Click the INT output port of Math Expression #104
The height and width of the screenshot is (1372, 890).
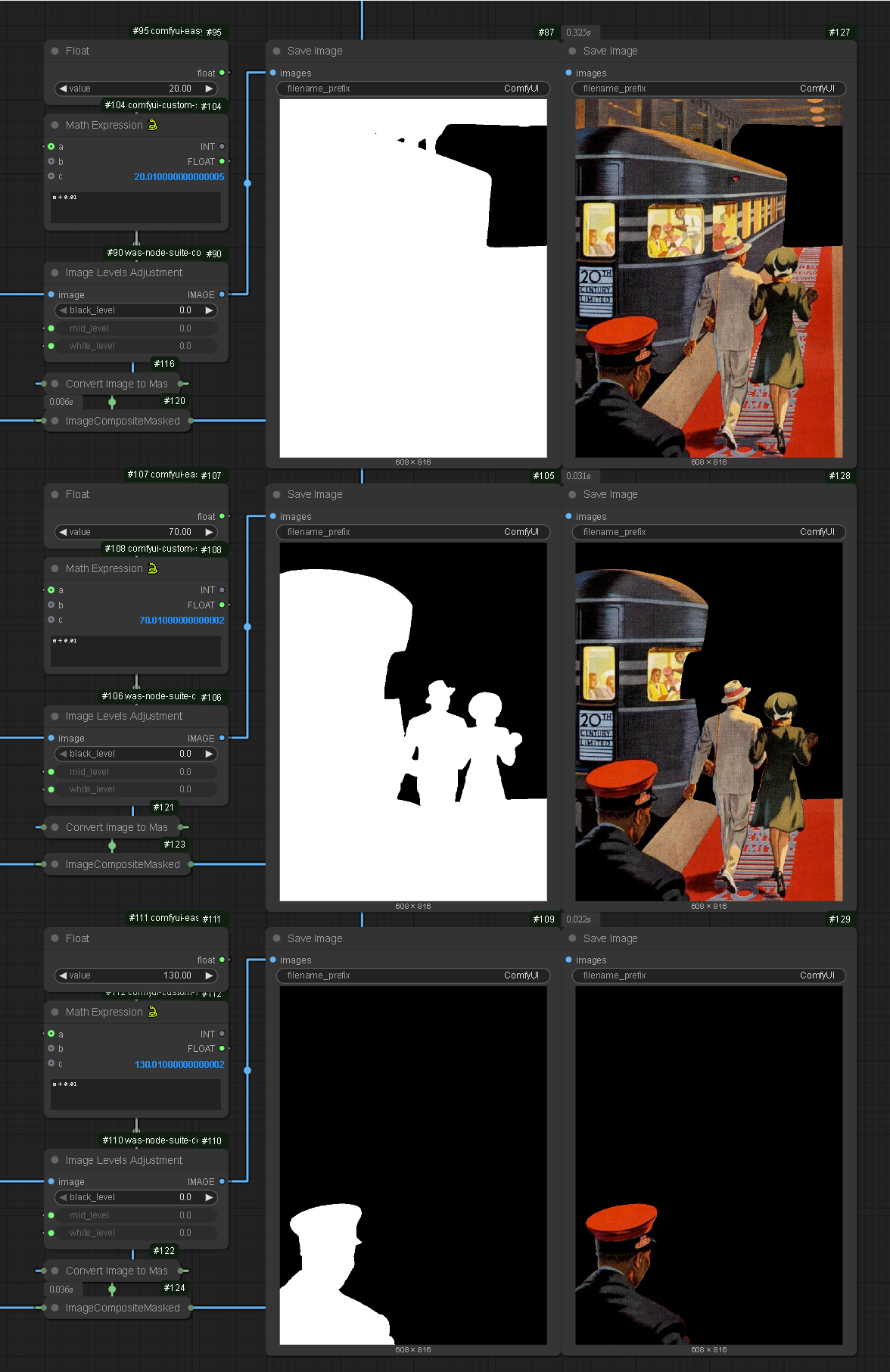click(222, 146)
